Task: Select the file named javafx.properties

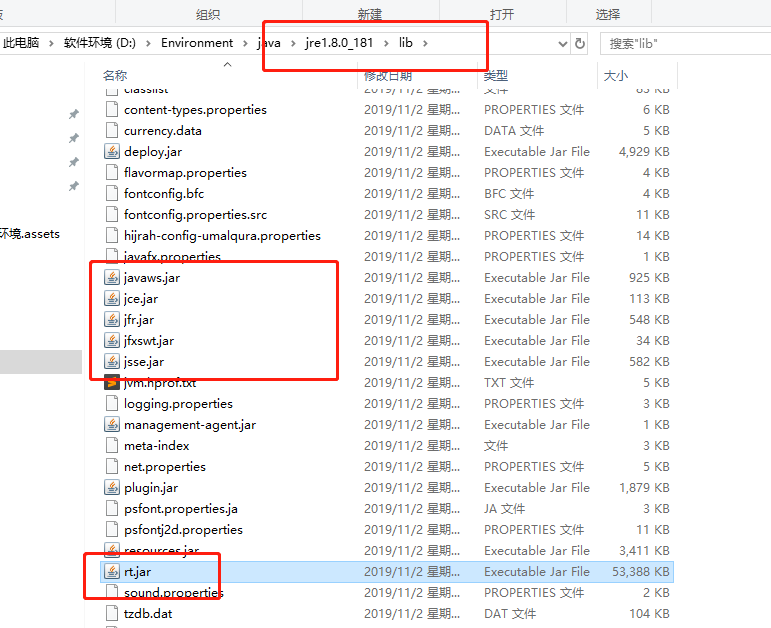Action: (x=172, y=257)
